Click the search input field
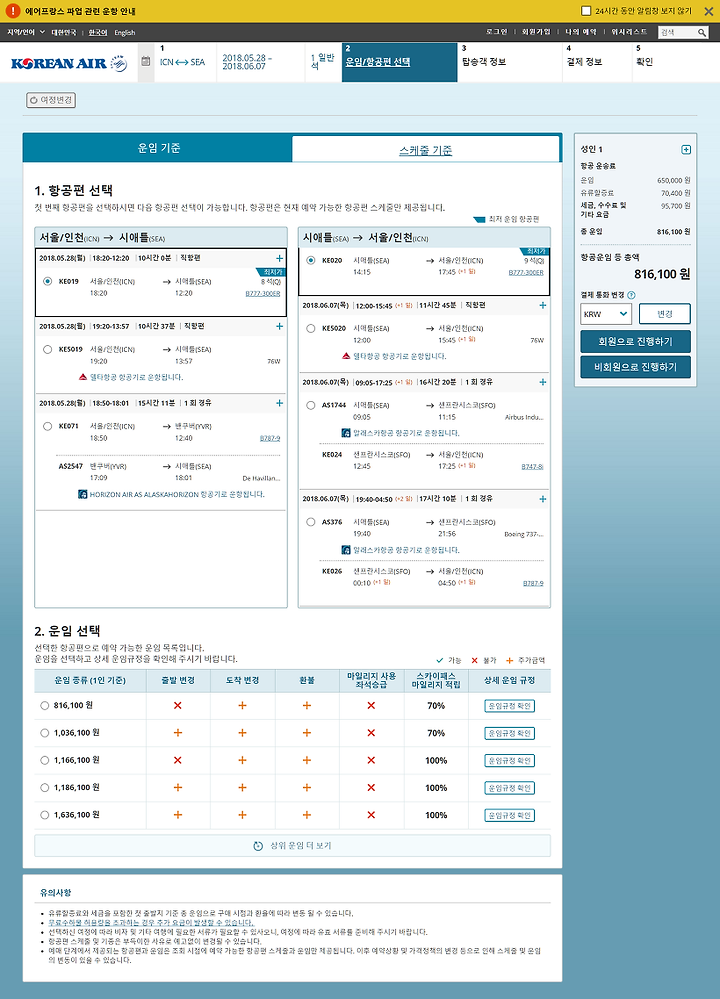This screenshot has height=999, width=720. point(677,32)
